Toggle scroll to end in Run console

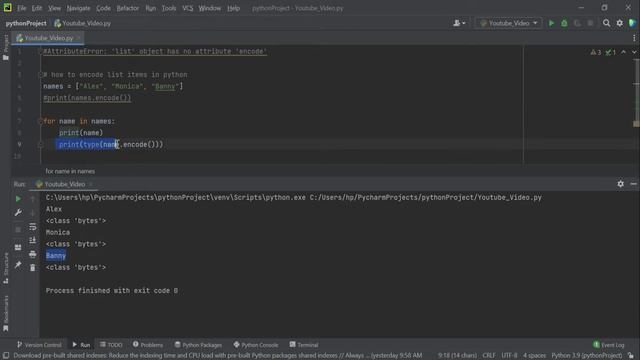click(x=33, y=240)
